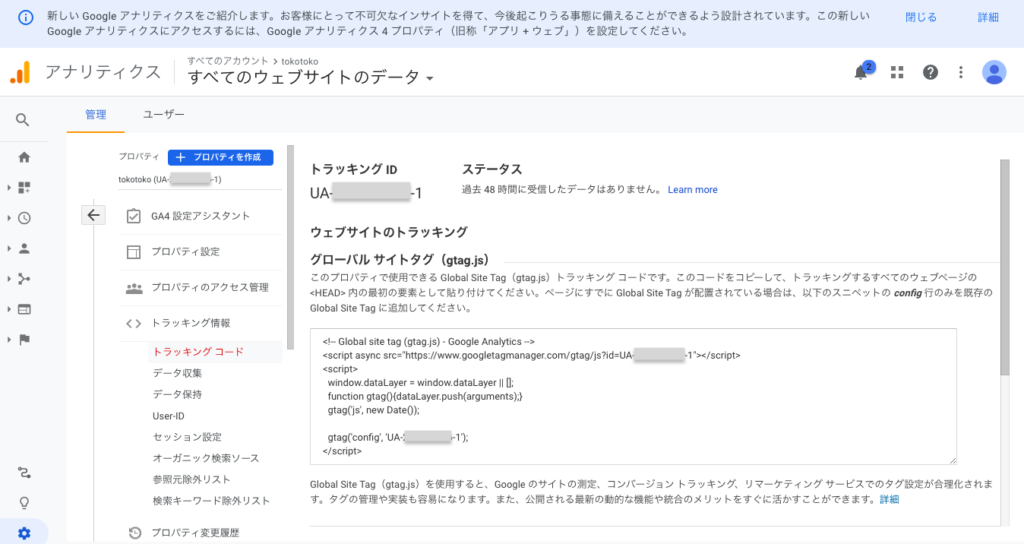This screenshot has width=1024, height=544.
Task: Click the ステータス heading
Action: (x=492, y=170)
